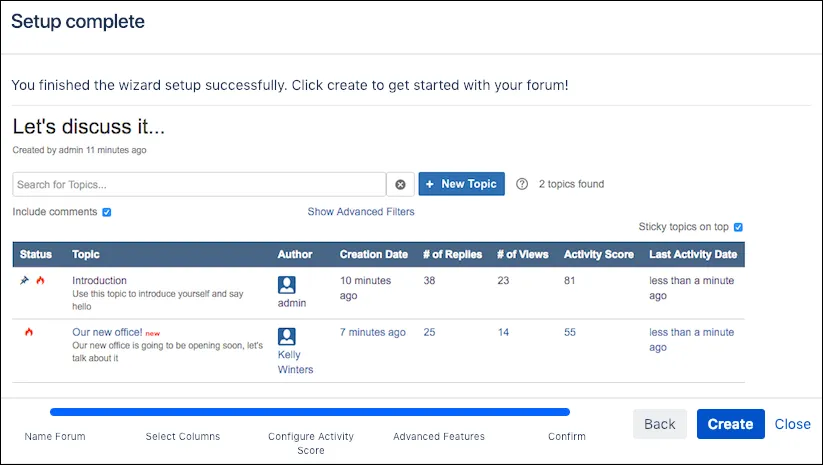
Task: Click the wizard progress bar
Action: pos(310,412)
